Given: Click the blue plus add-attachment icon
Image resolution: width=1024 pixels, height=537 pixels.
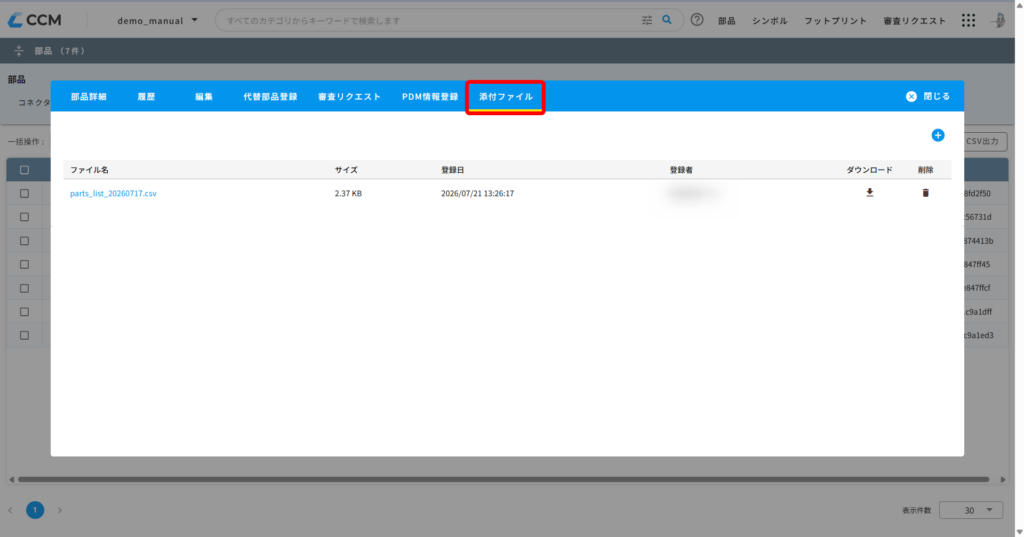Looking at the screenshot, I should [x=938, y=135].
